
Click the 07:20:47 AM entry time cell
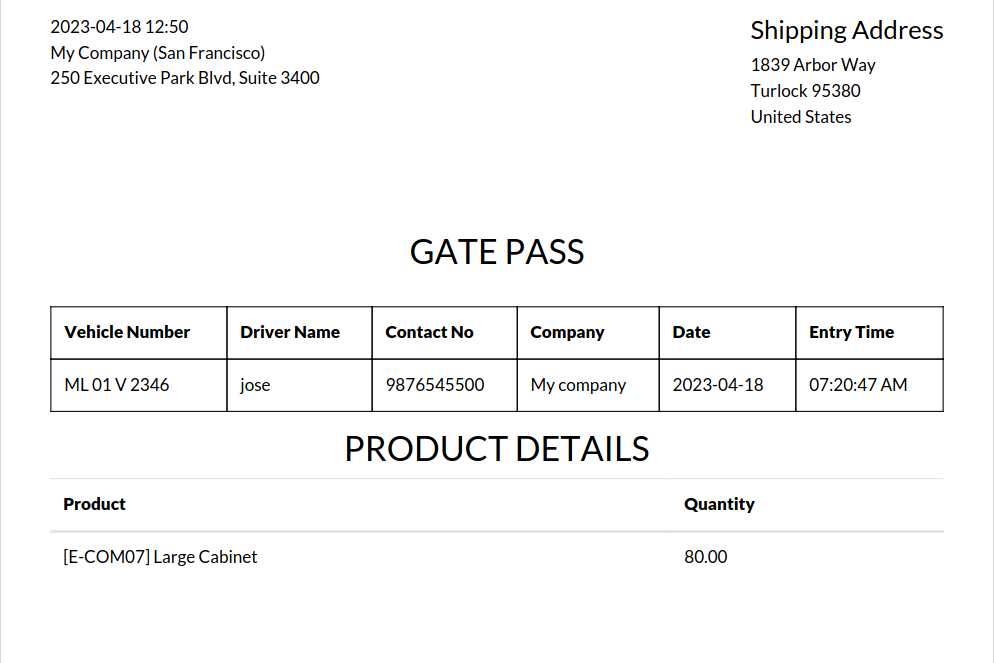click(x=858, y=385)
